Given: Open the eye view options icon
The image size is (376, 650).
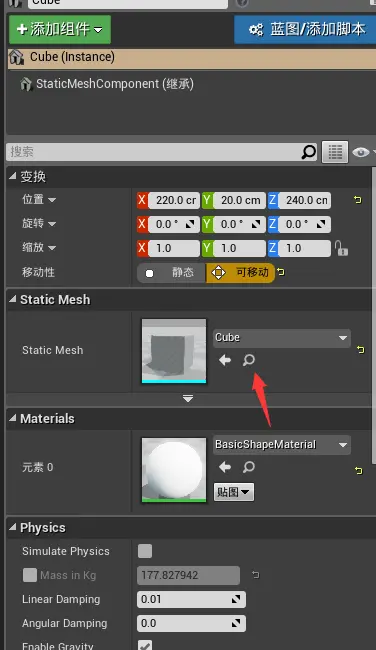Looking at the screenshot, I should coord(361,152).
